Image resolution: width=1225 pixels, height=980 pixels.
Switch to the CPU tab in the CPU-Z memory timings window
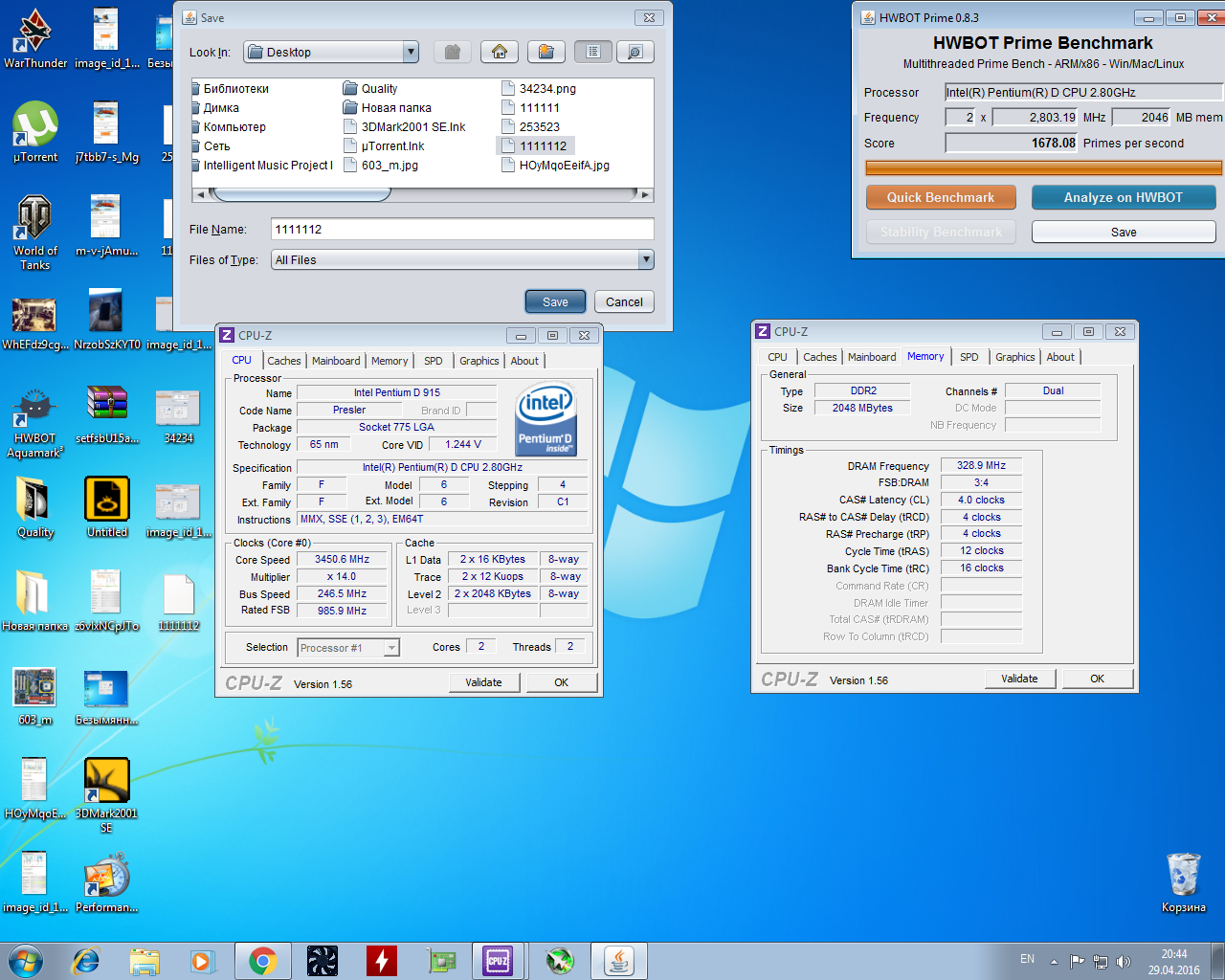(x=777, y=357)
